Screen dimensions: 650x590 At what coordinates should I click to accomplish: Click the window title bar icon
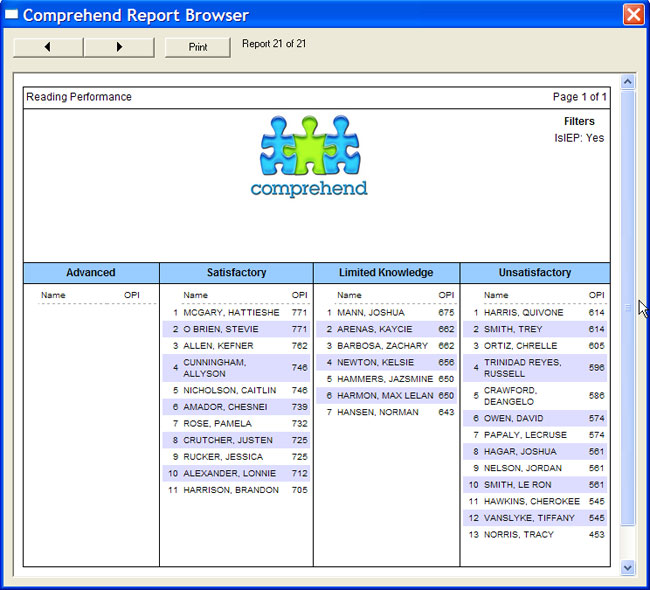coord(11,15)
